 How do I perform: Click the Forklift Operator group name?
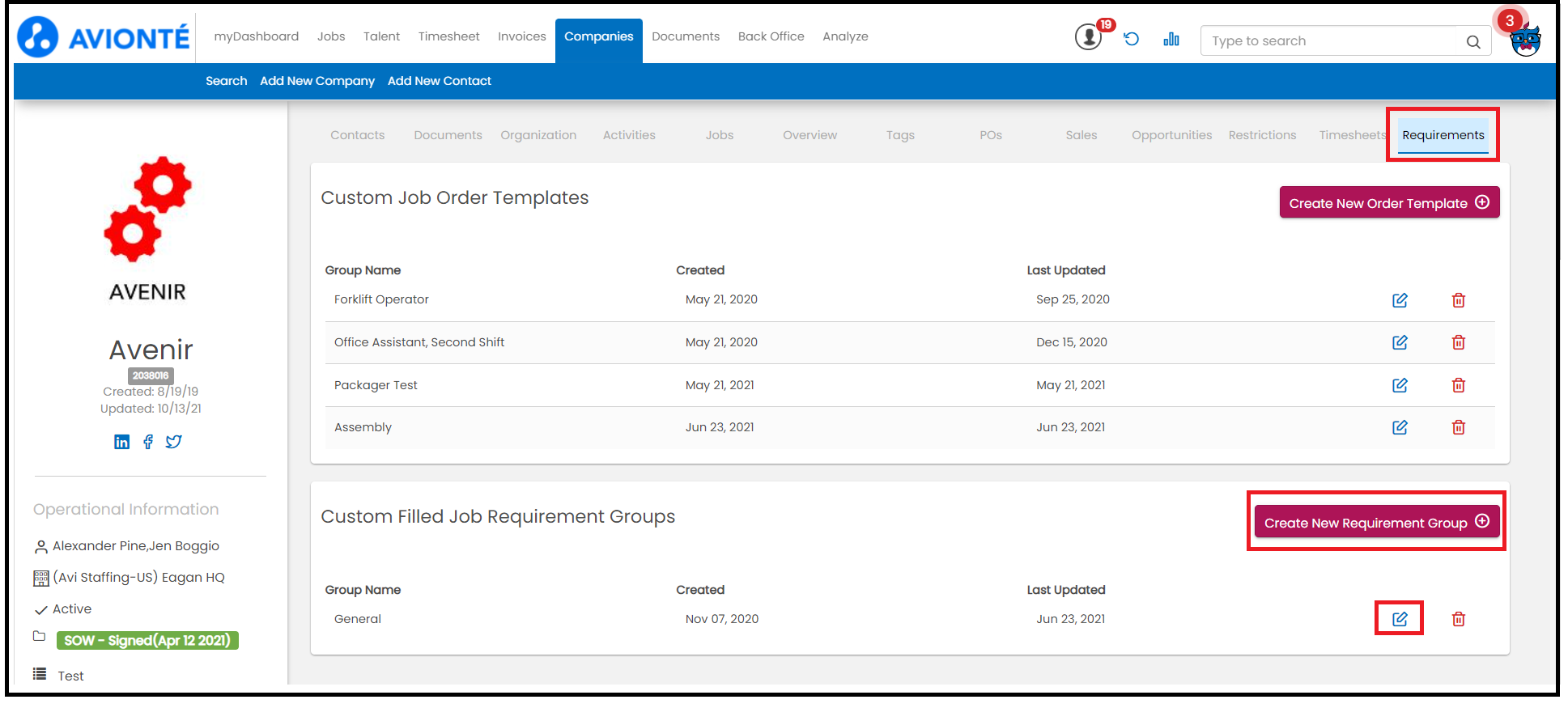point(381,299)
